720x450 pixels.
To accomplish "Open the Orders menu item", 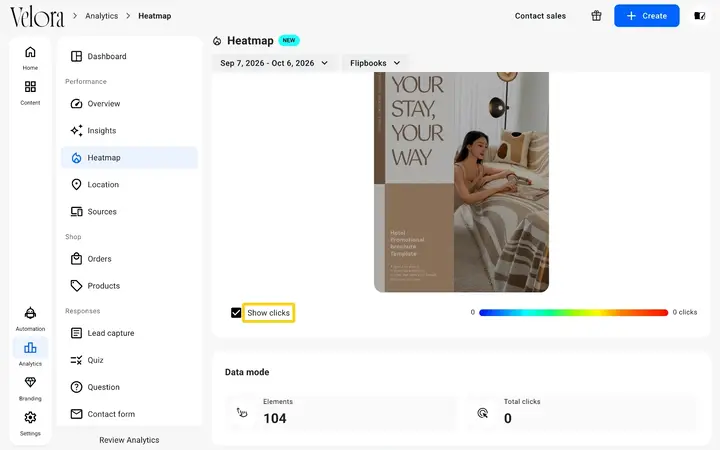I will [129, 259].
